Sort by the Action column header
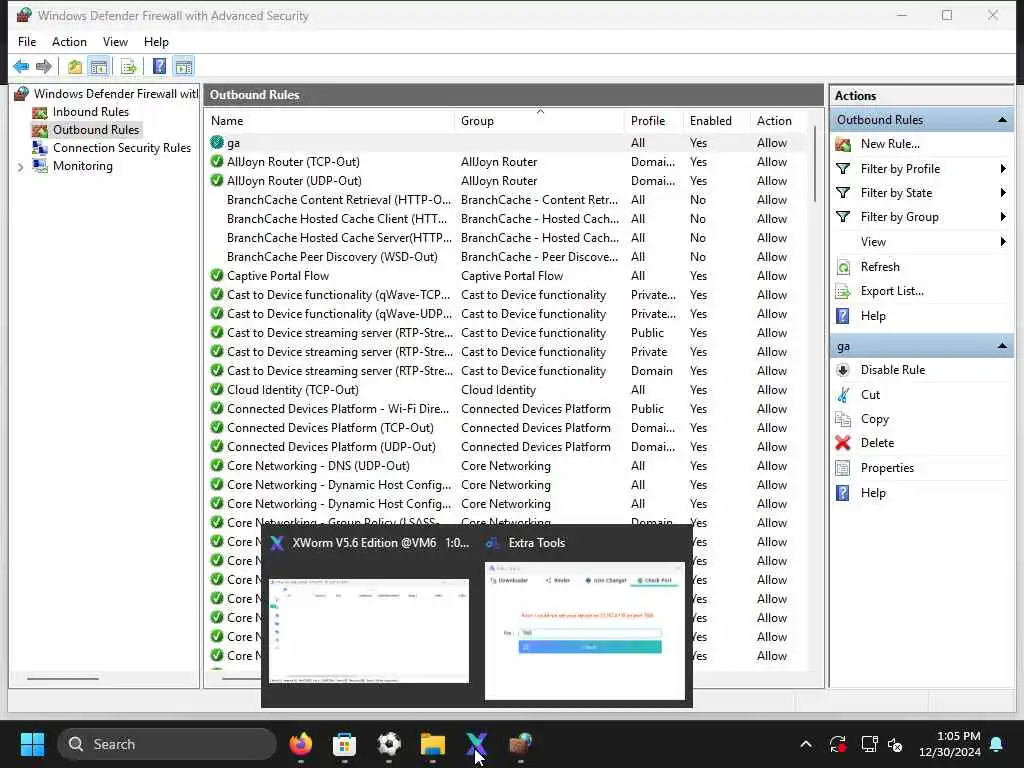 click(778, 121)
